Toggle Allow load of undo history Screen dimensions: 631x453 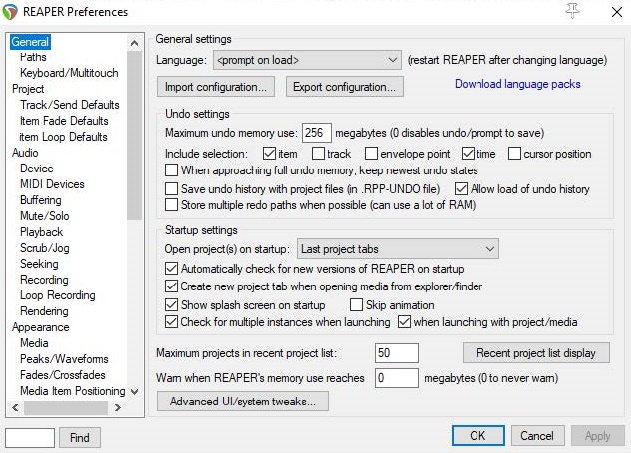coord(461,188)
